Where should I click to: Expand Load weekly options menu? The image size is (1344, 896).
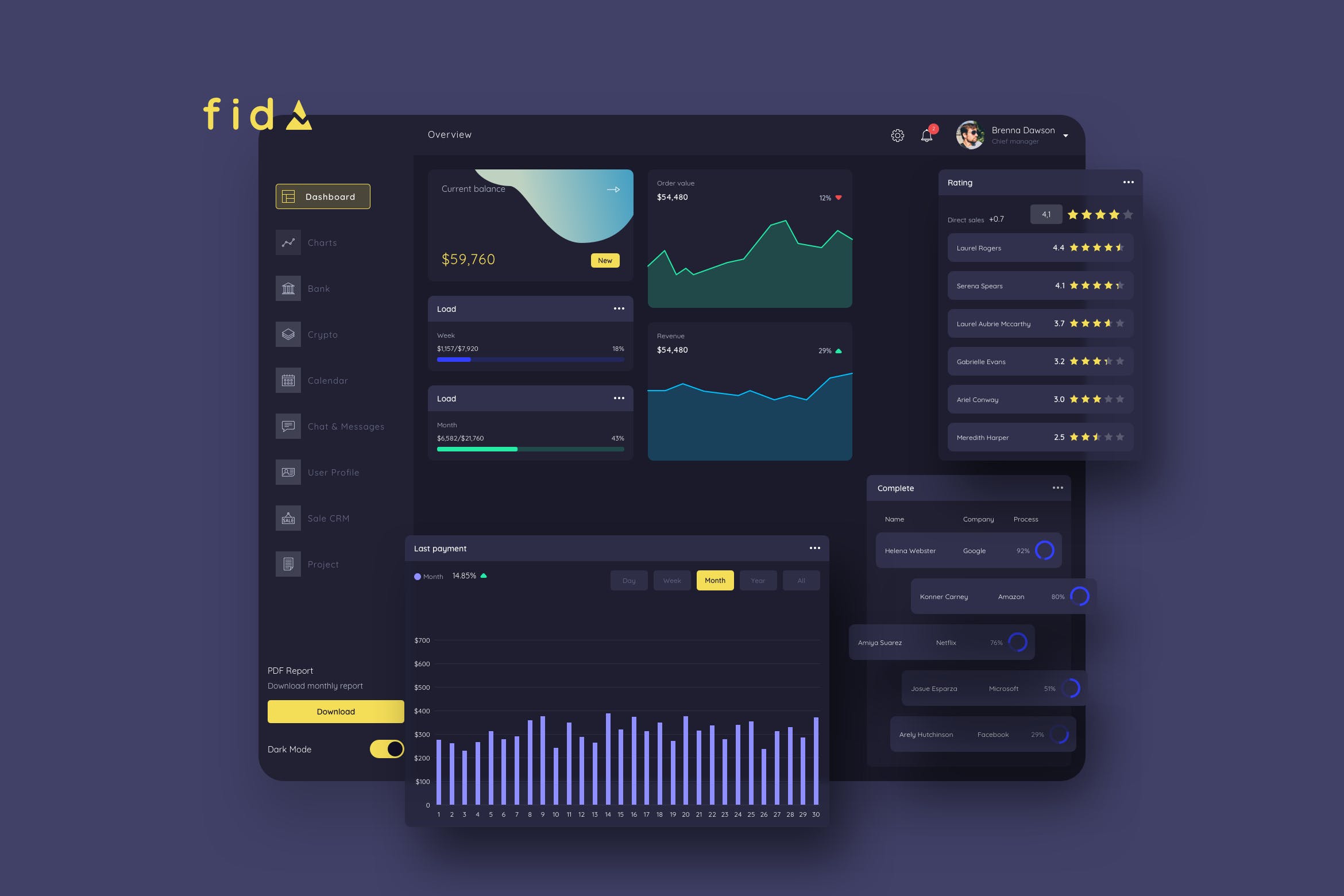pyautogui.click(x=618, y=309)
